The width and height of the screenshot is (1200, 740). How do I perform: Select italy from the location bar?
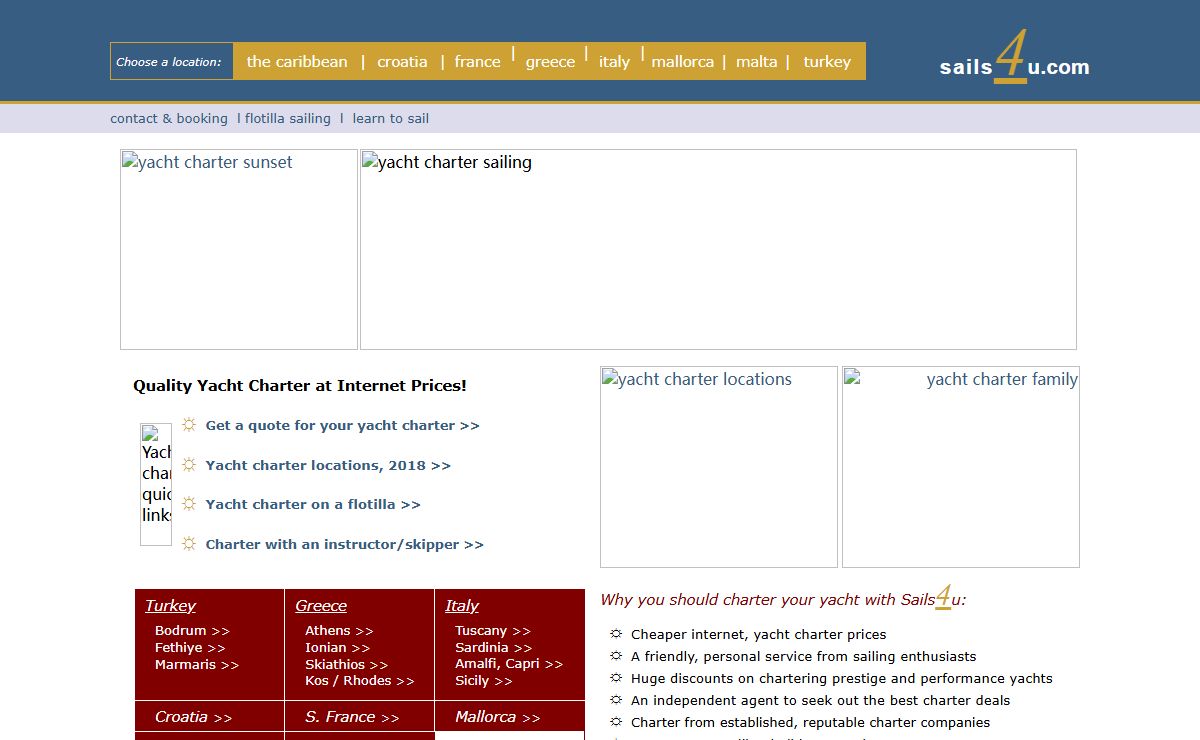point(614,61)
